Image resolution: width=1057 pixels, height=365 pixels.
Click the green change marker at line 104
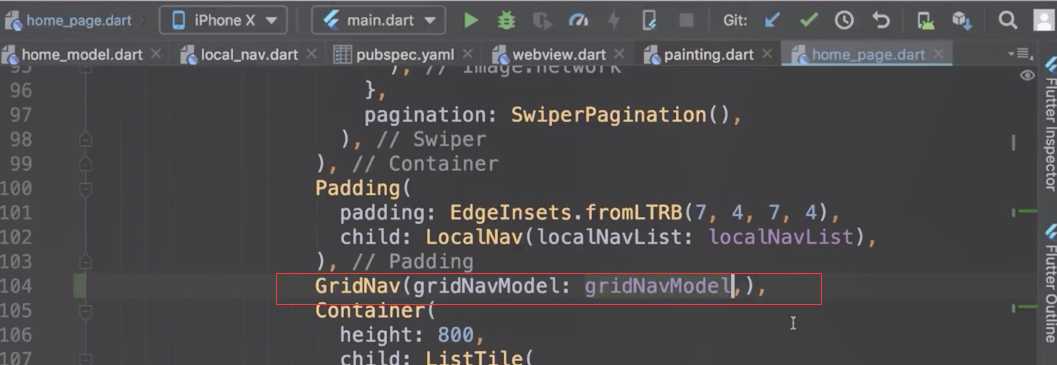click(x=80, y=286)
